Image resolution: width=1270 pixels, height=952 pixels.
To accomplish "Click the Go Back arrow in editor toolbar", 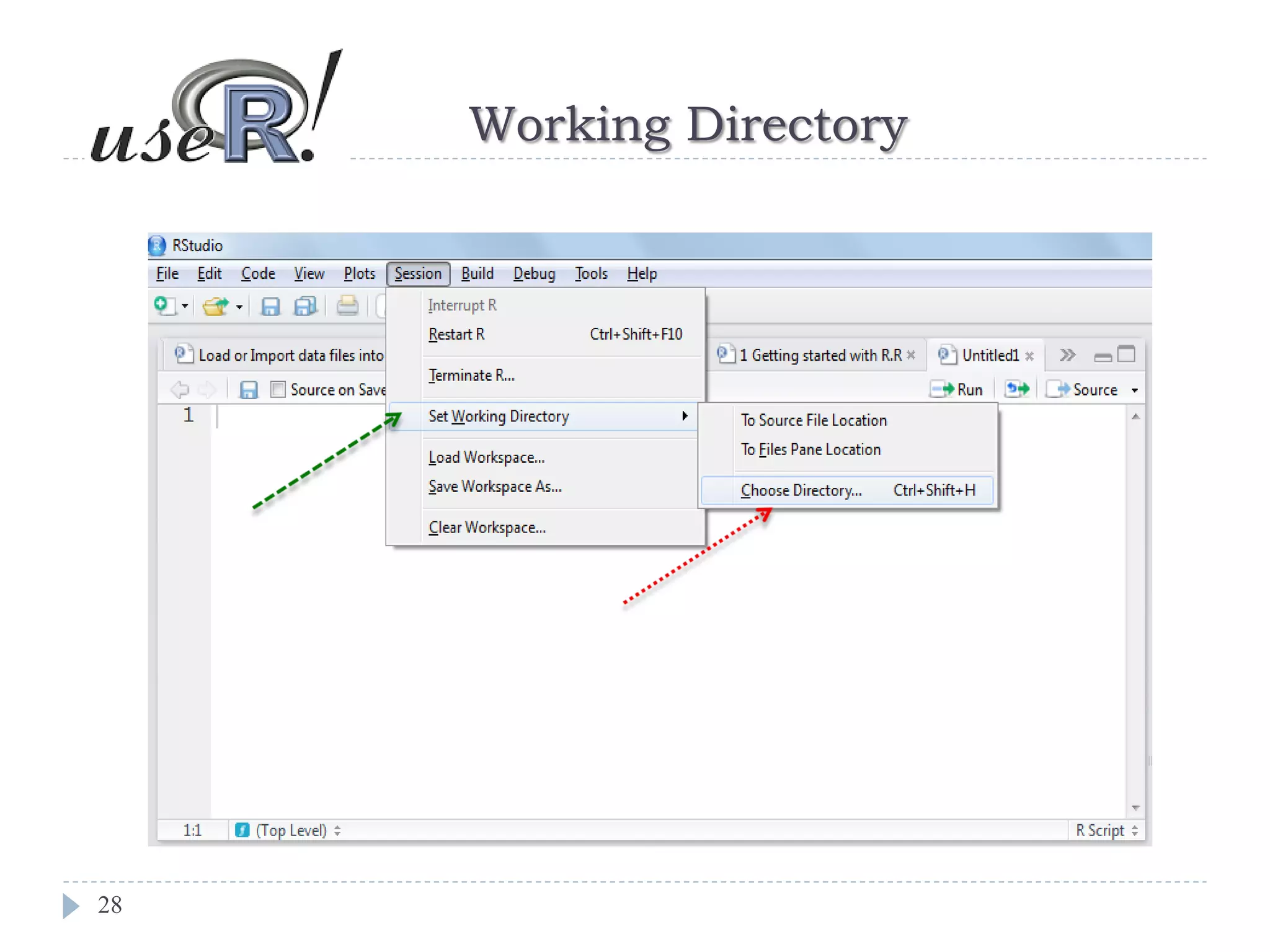I will coord(179,389).
